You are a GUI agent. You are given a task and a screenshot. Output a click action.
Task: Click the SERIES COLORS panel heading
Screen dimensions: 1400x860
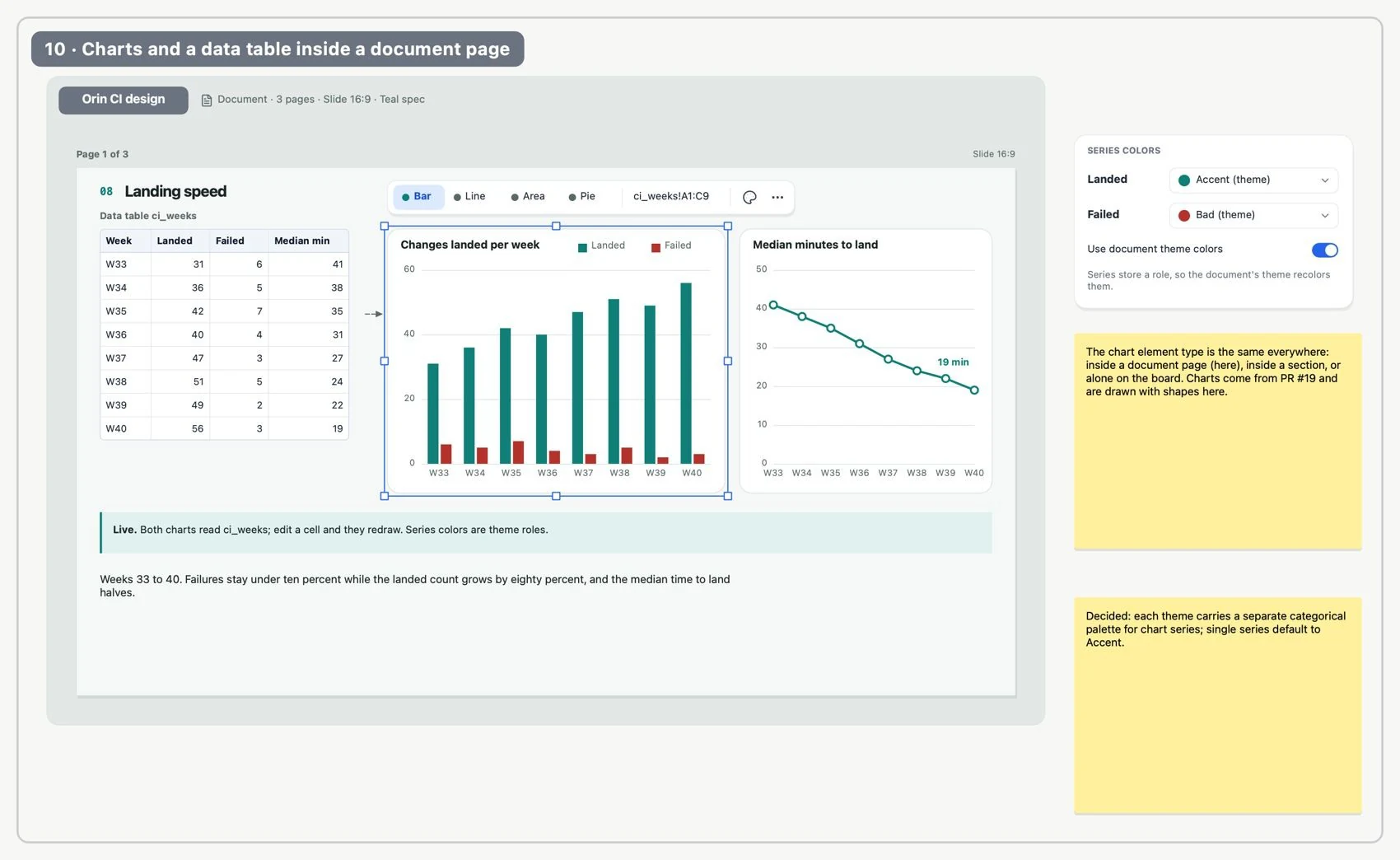pyautogui.click(x=1123, y=151)
